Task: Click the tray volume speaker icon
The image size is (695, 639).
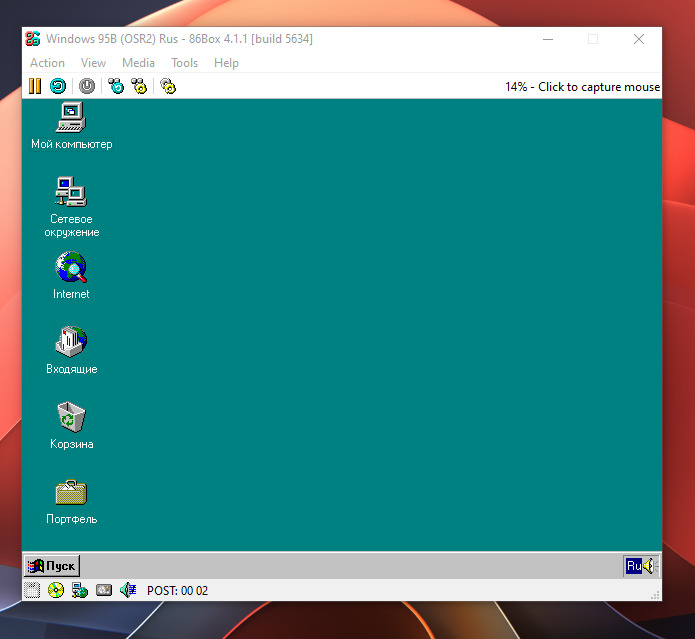Action: [649, 566]
